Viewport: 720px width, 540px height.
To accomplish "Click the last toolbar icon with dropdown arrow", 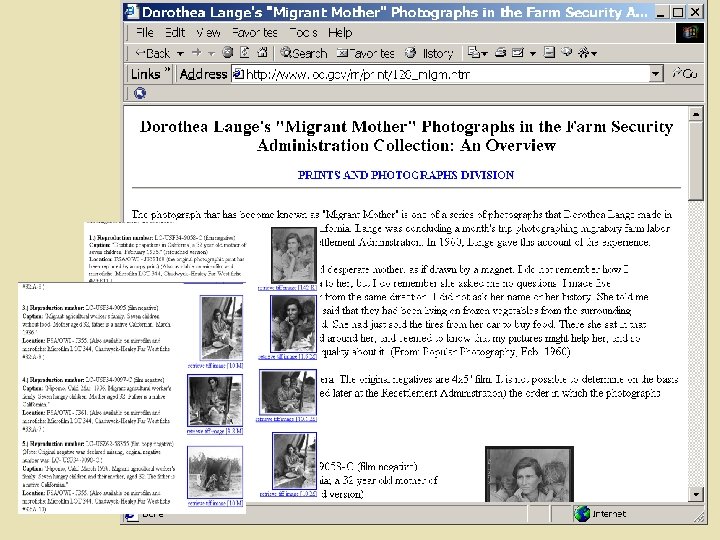I will pyautogui.click(x=587, y=53).
